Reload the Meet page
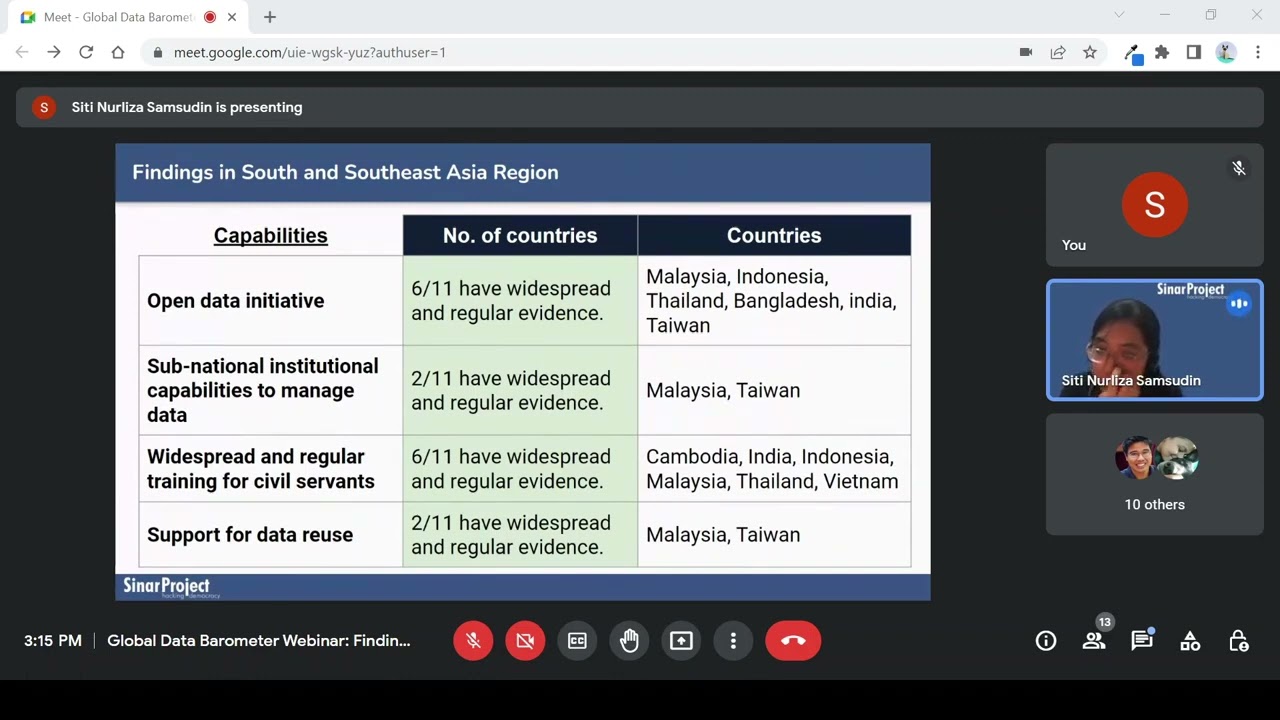Screen dimensions: 1280x720 [x=86, y=52]
